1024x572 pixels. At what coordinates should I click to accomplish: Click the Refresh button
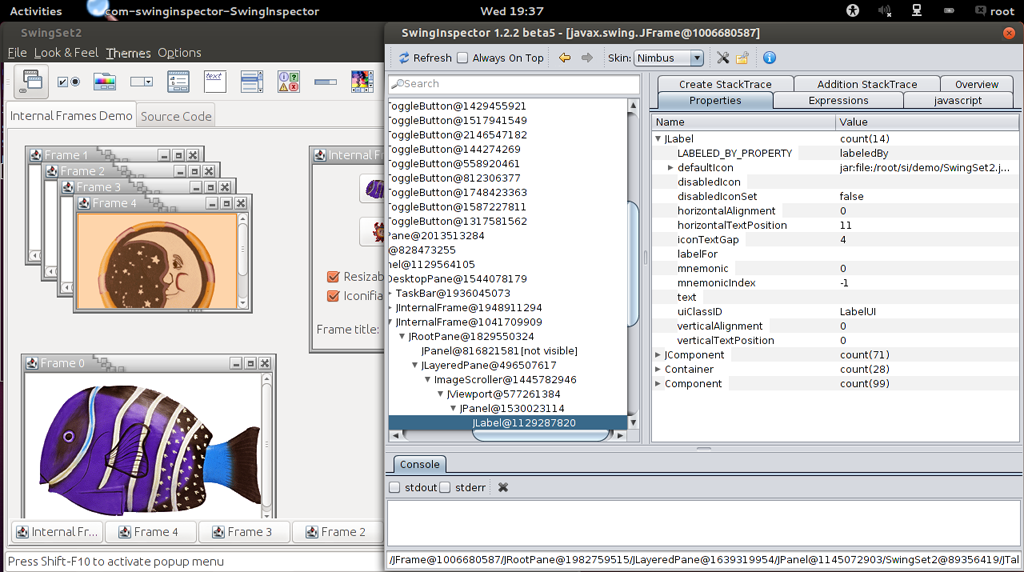pyautogui.click(x=424, y=58)
